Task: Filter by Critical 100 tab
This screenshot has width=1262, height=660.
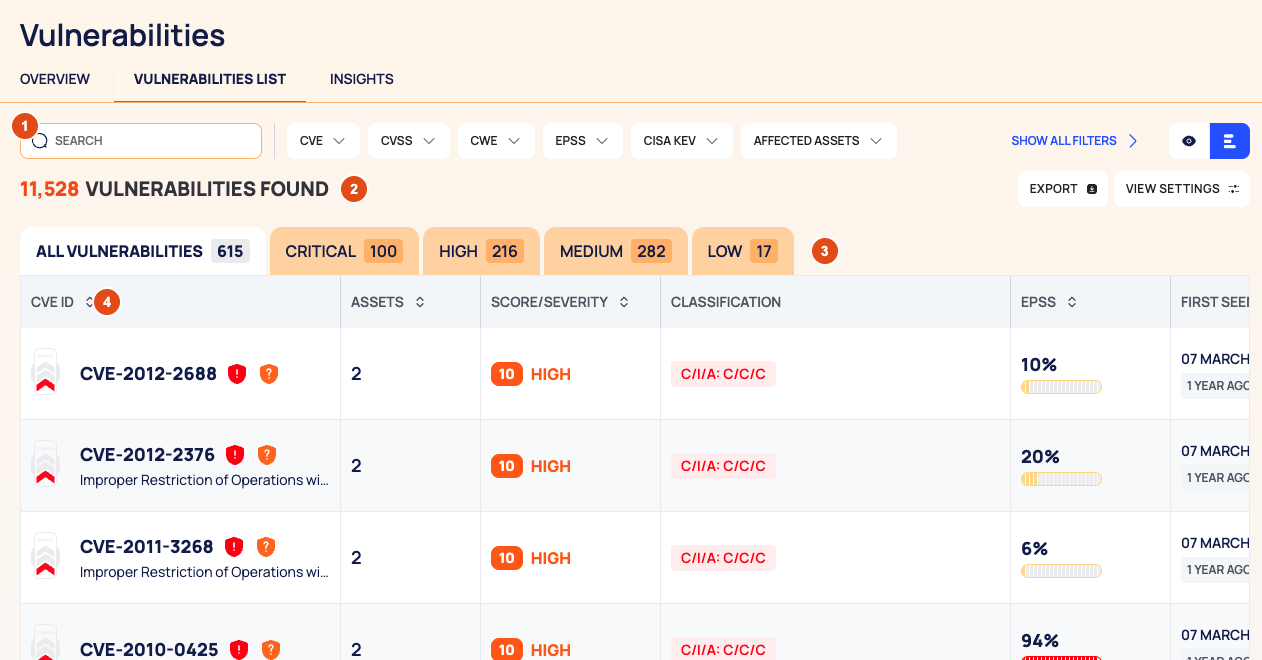Action: pyautogui.click(x=344, y=252)
